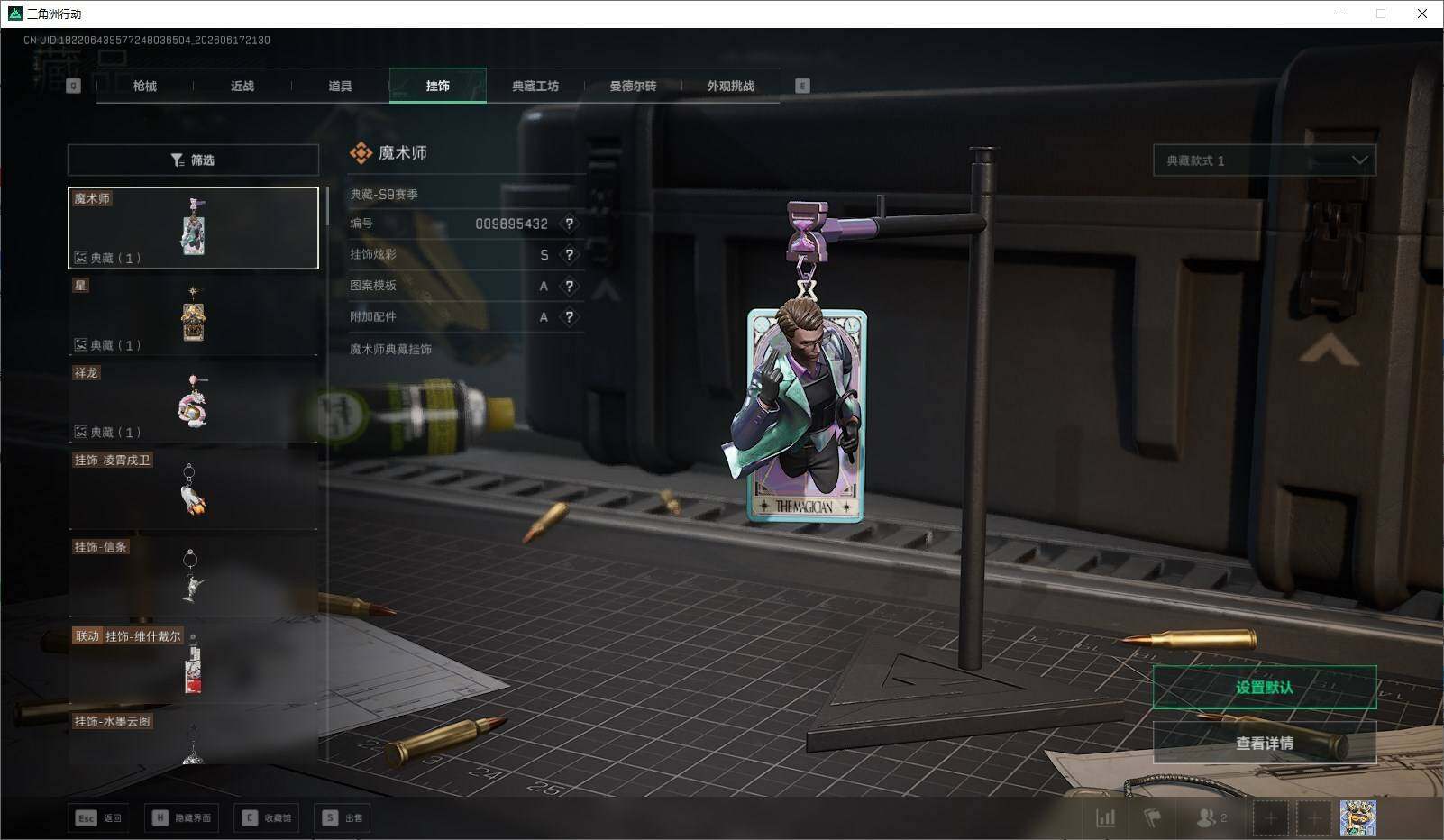Click the E next-tab key icon
Image resolution: width=1444 pixels, height=840 pixels.
802,86
